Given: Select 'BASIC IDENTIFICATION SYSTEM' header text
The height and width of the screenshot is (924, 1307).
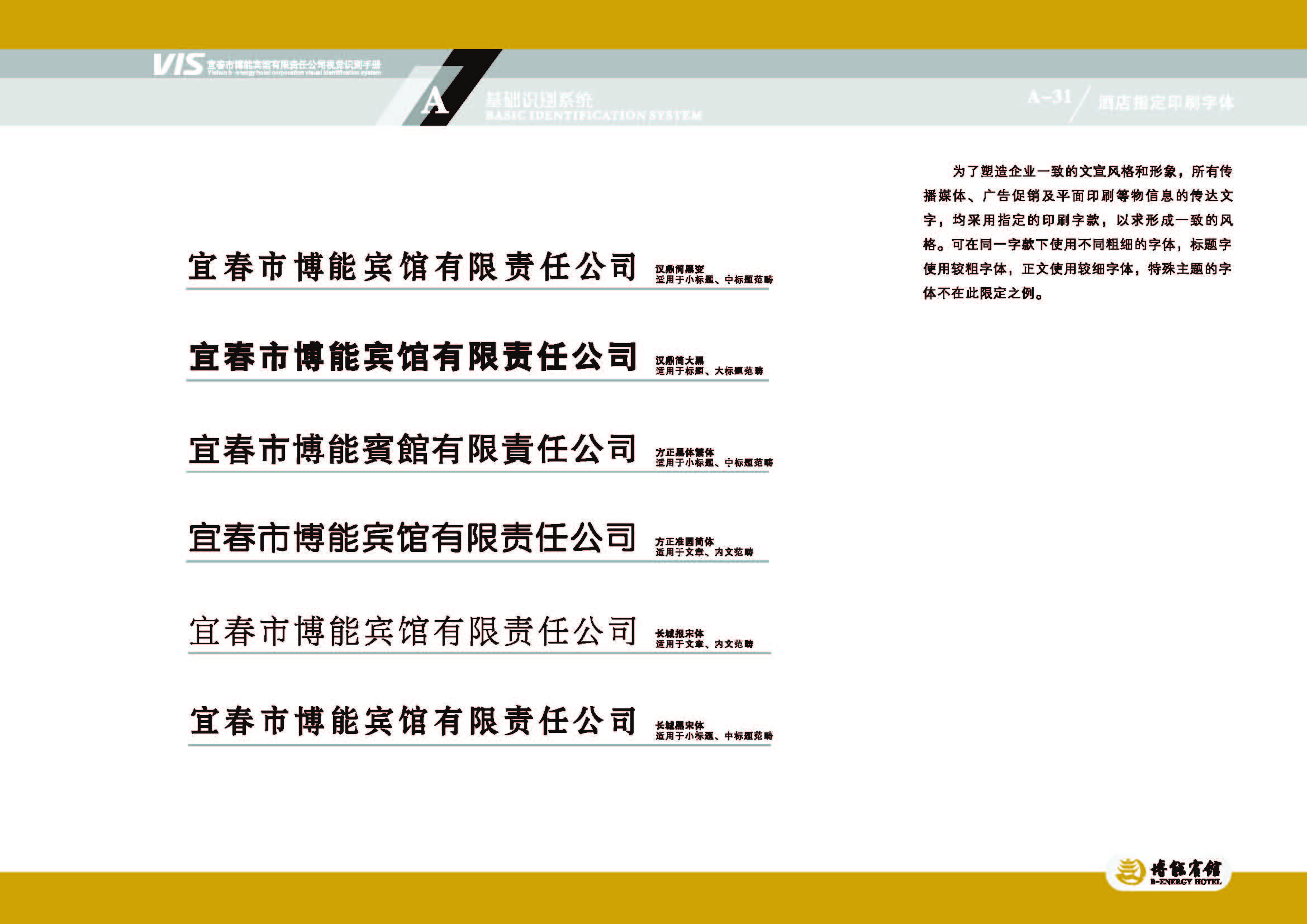Looking at the screenshot, I should 593,116.
